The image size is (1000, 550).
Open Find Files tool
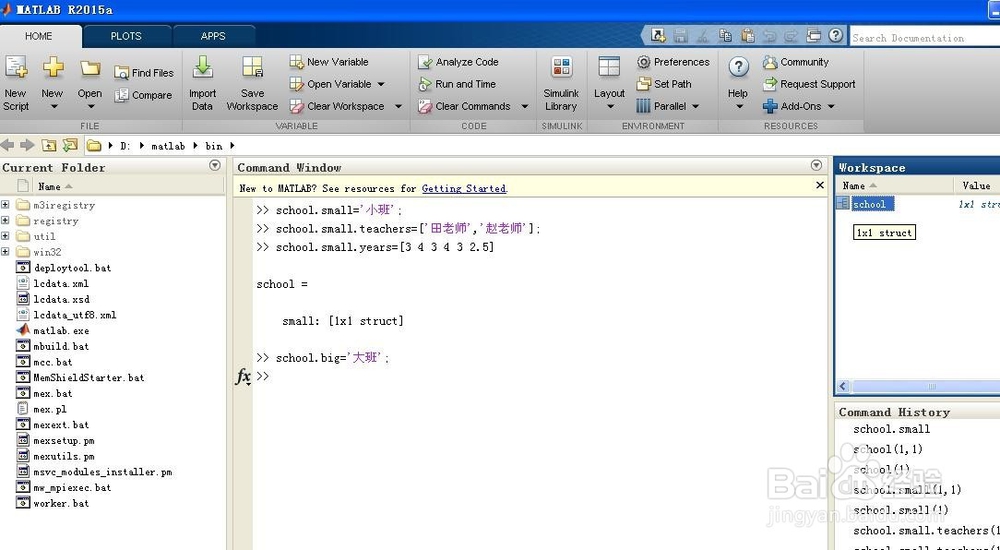(x=144, y=73)
